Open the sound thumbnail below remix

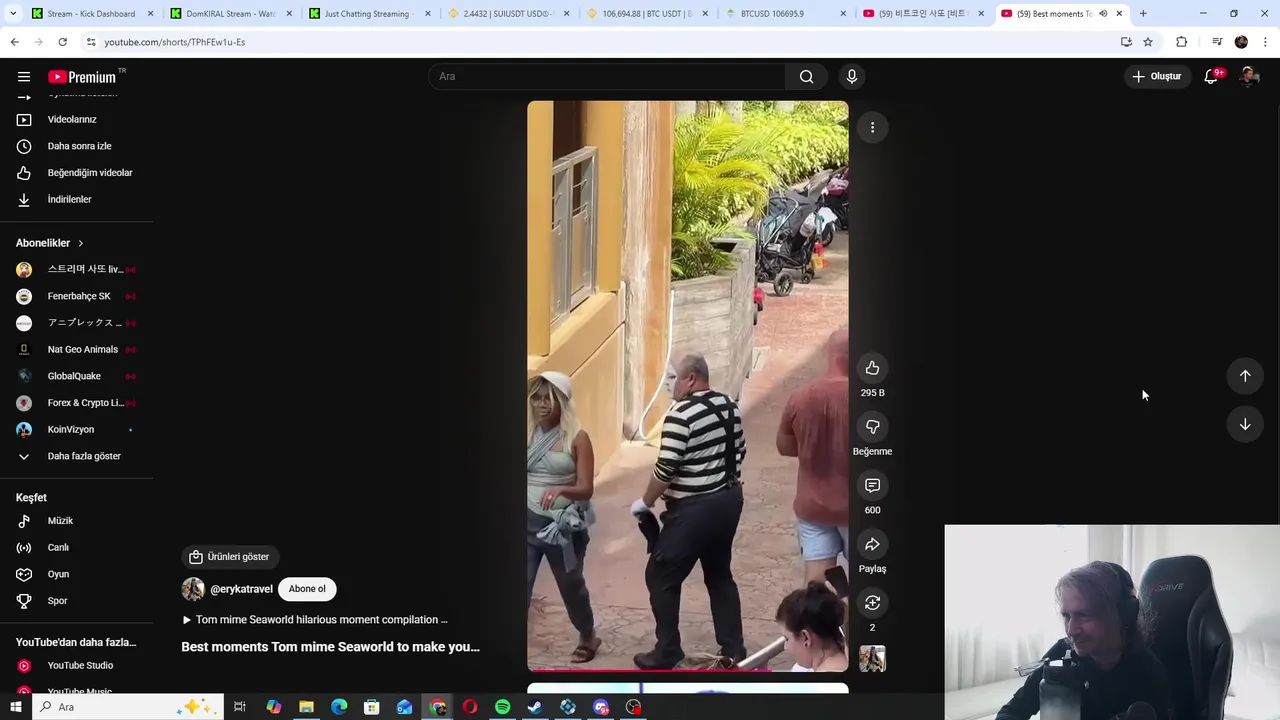pos(872,659)
